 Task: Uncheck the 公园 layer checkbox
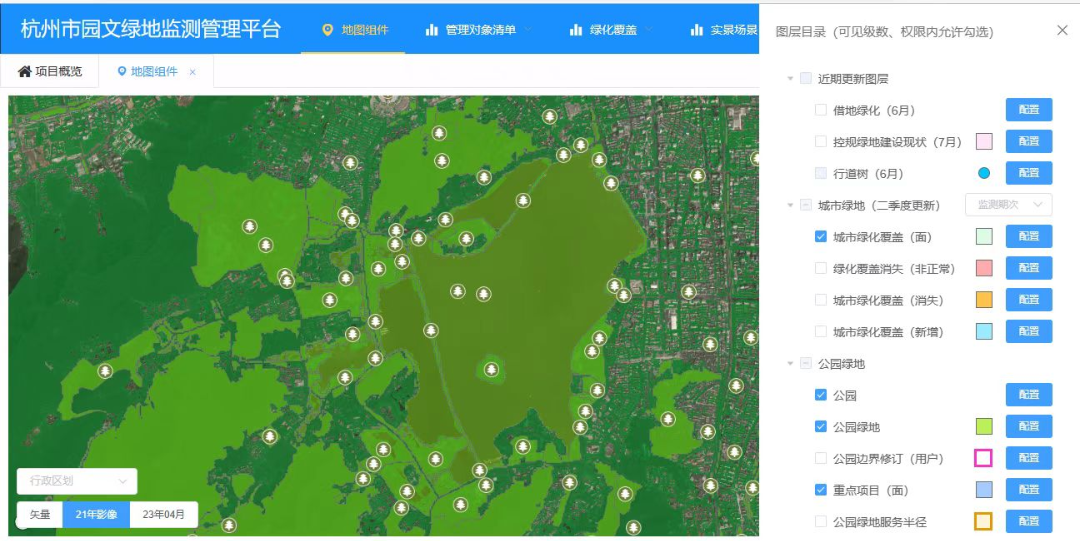click(x=821, y=396)
